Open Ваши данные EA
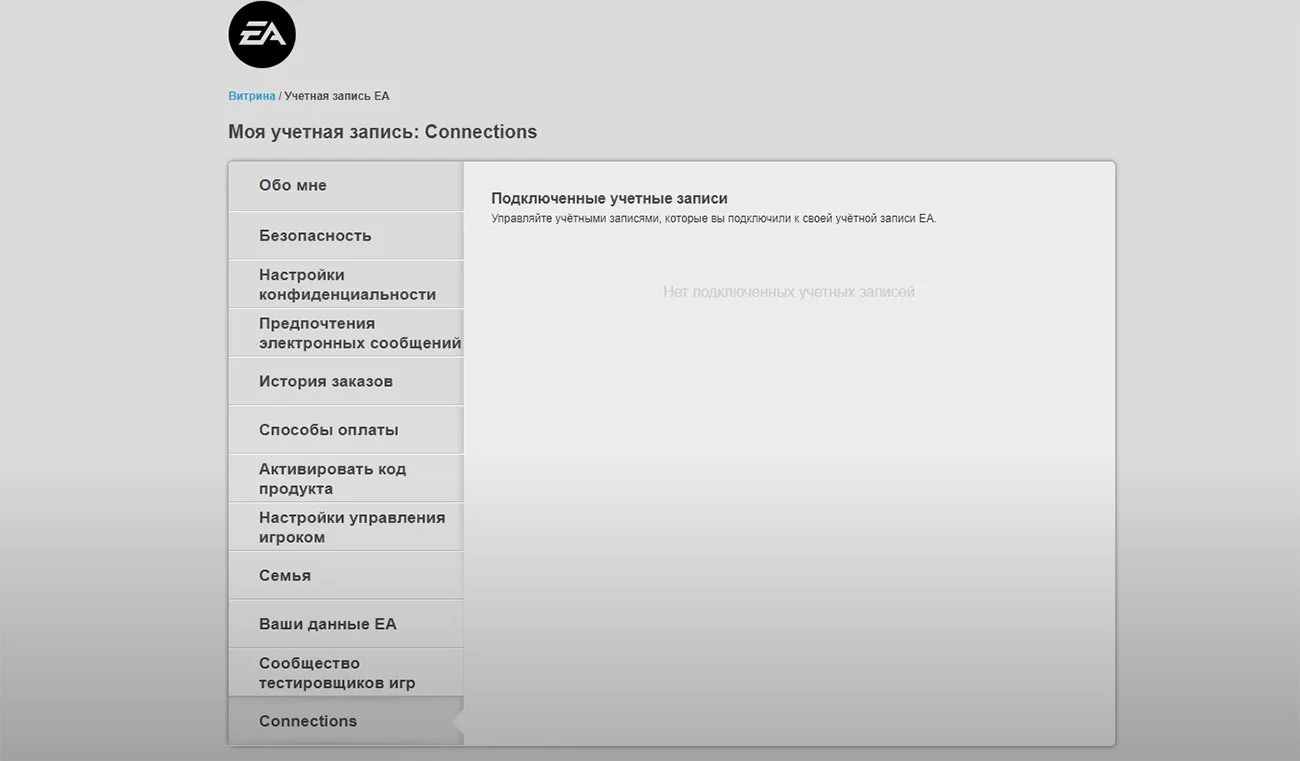Image resolution: width=1300 pixels, height=761 pixels. [x=346, y=624]
